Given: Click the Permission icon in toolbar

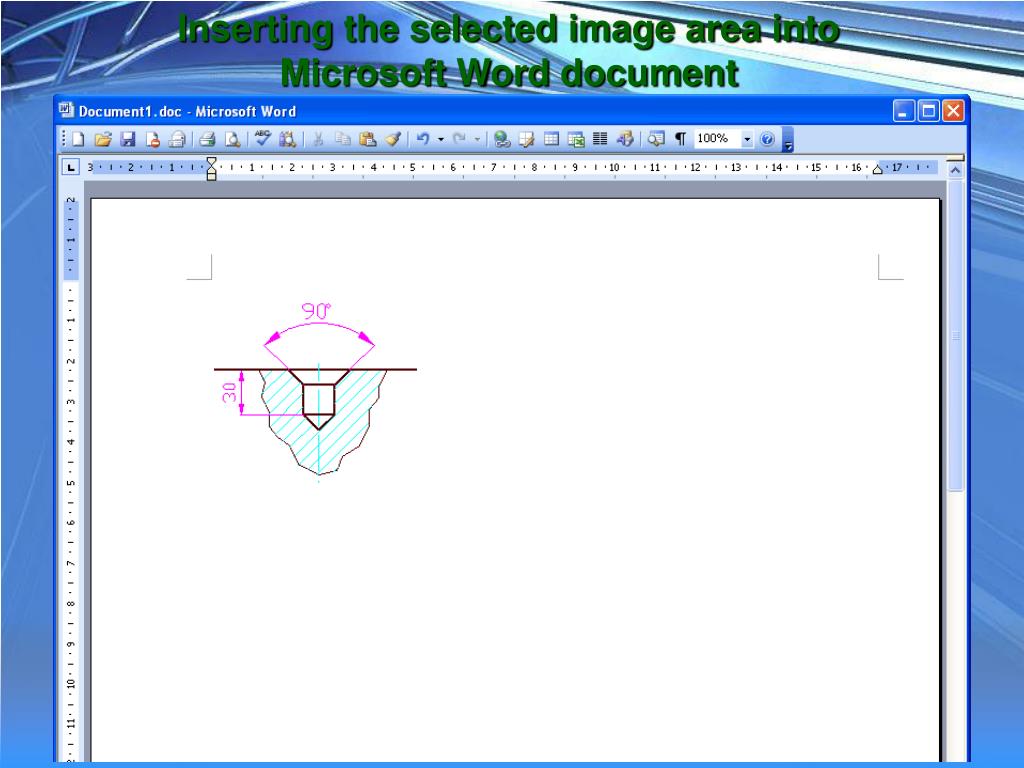Looking at the screenshot, I should point(153,139).
